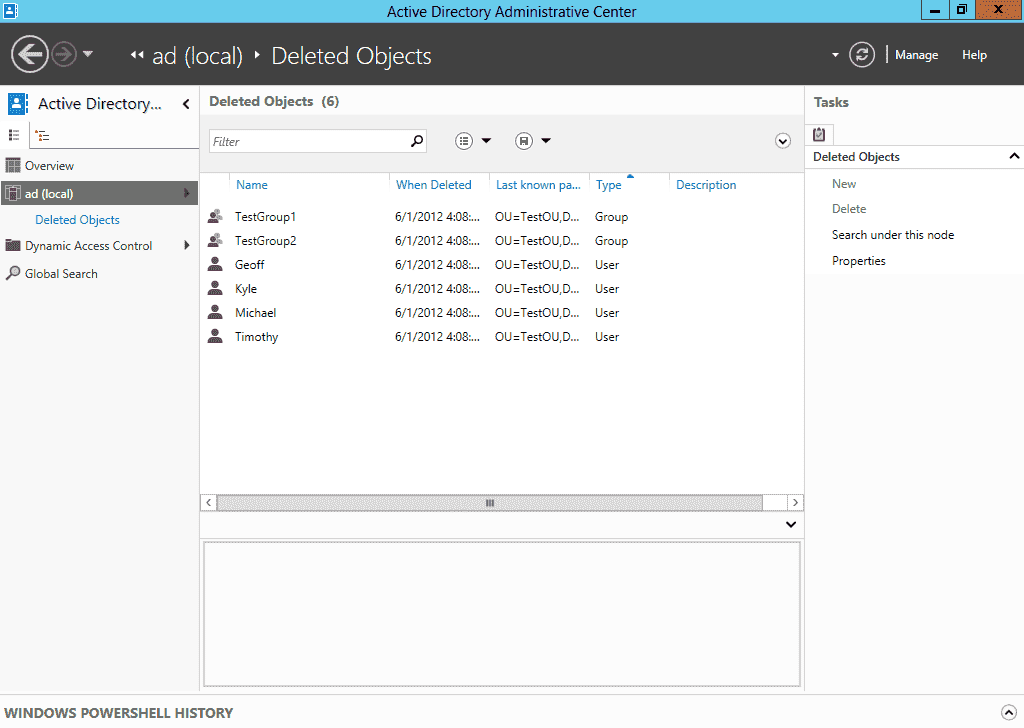Image resolution: width=1024 pixels, height=728 pixels.
Task: Expand the filter options chevron on the right
Action: pyautogui.click(x=783, y=141)
